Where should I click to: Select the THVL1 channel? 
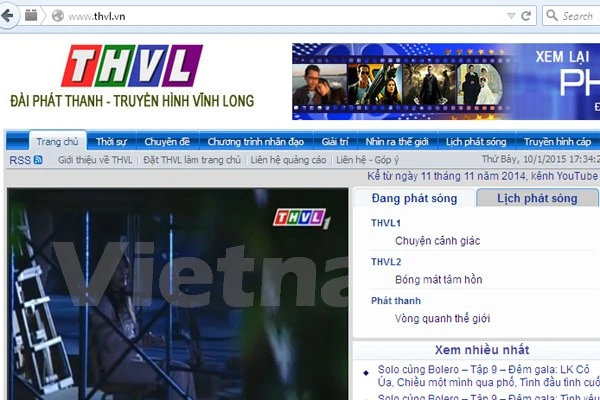(385, 223)
